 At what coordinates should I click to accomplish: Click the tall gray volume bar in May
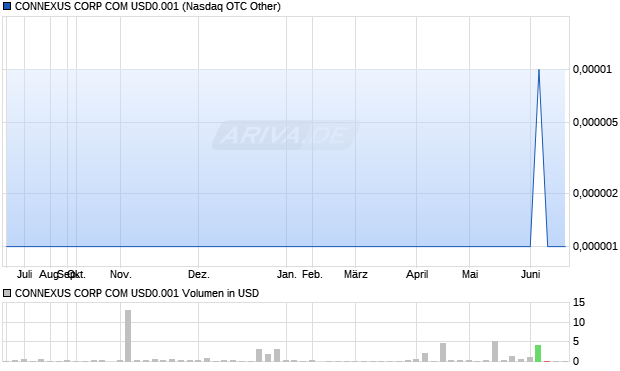495,351
